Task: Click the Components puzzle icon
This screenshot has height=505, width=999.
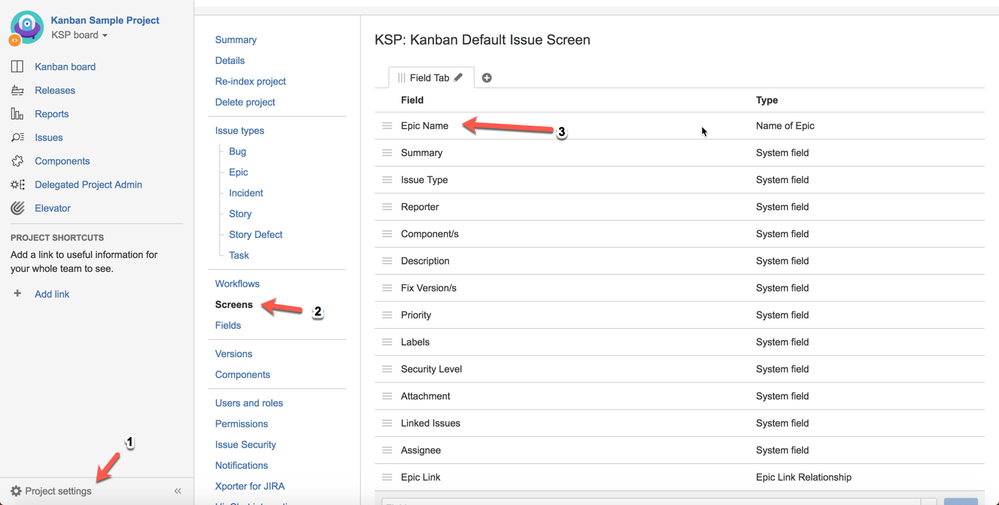Action: pos(17,161)
